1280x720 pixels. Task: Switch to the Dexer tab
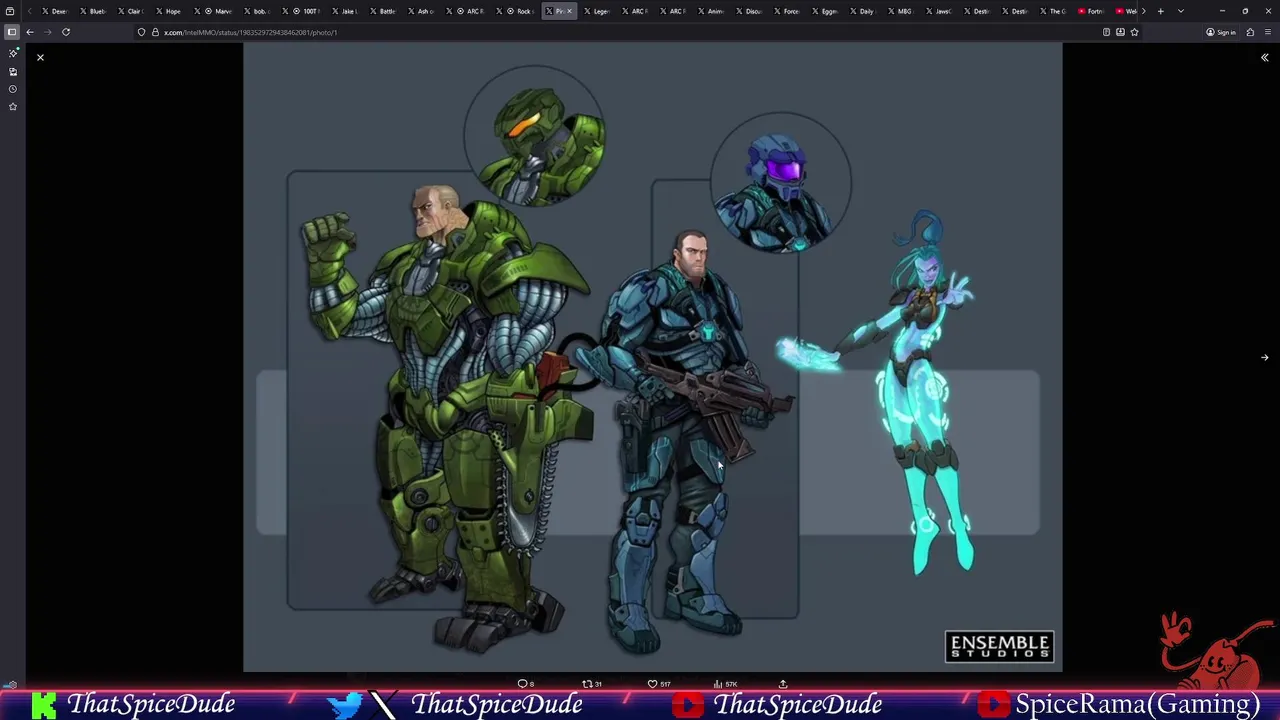pyautogui.click(x=54, y=11)
